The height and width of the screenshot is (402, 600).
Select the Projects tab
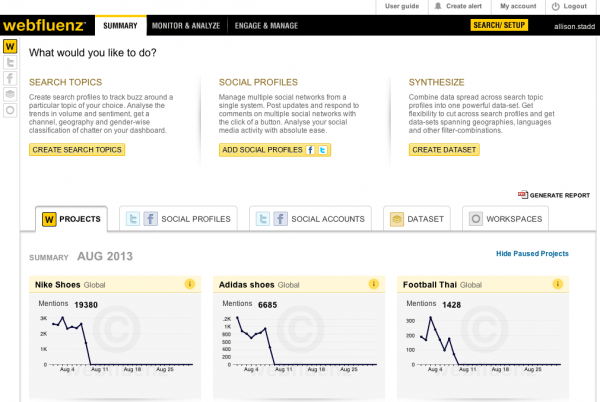click(72, 219)
